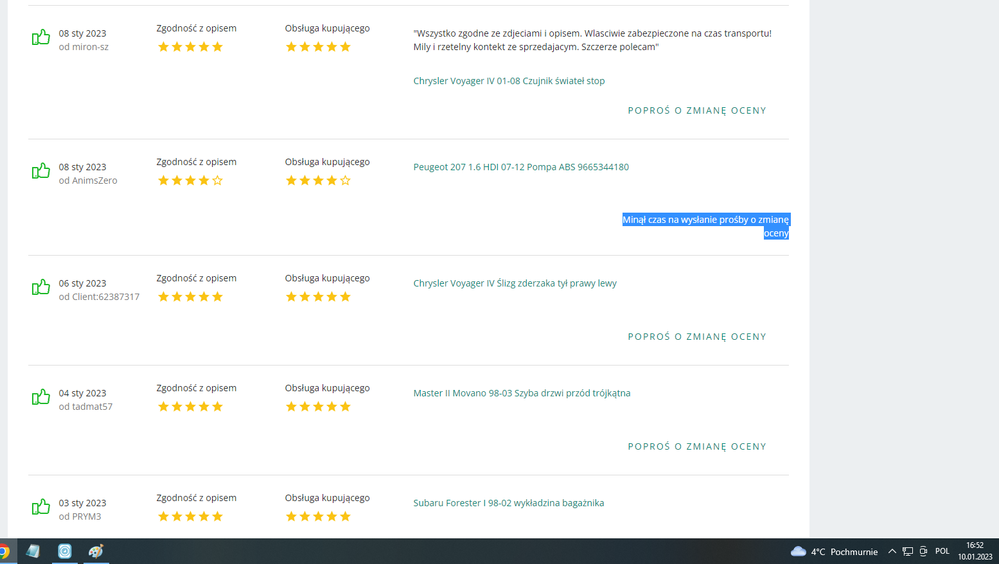Open Chrome browser from the taskbar
The width and height of the screenshot is (999, 564).
pos(4,551)
